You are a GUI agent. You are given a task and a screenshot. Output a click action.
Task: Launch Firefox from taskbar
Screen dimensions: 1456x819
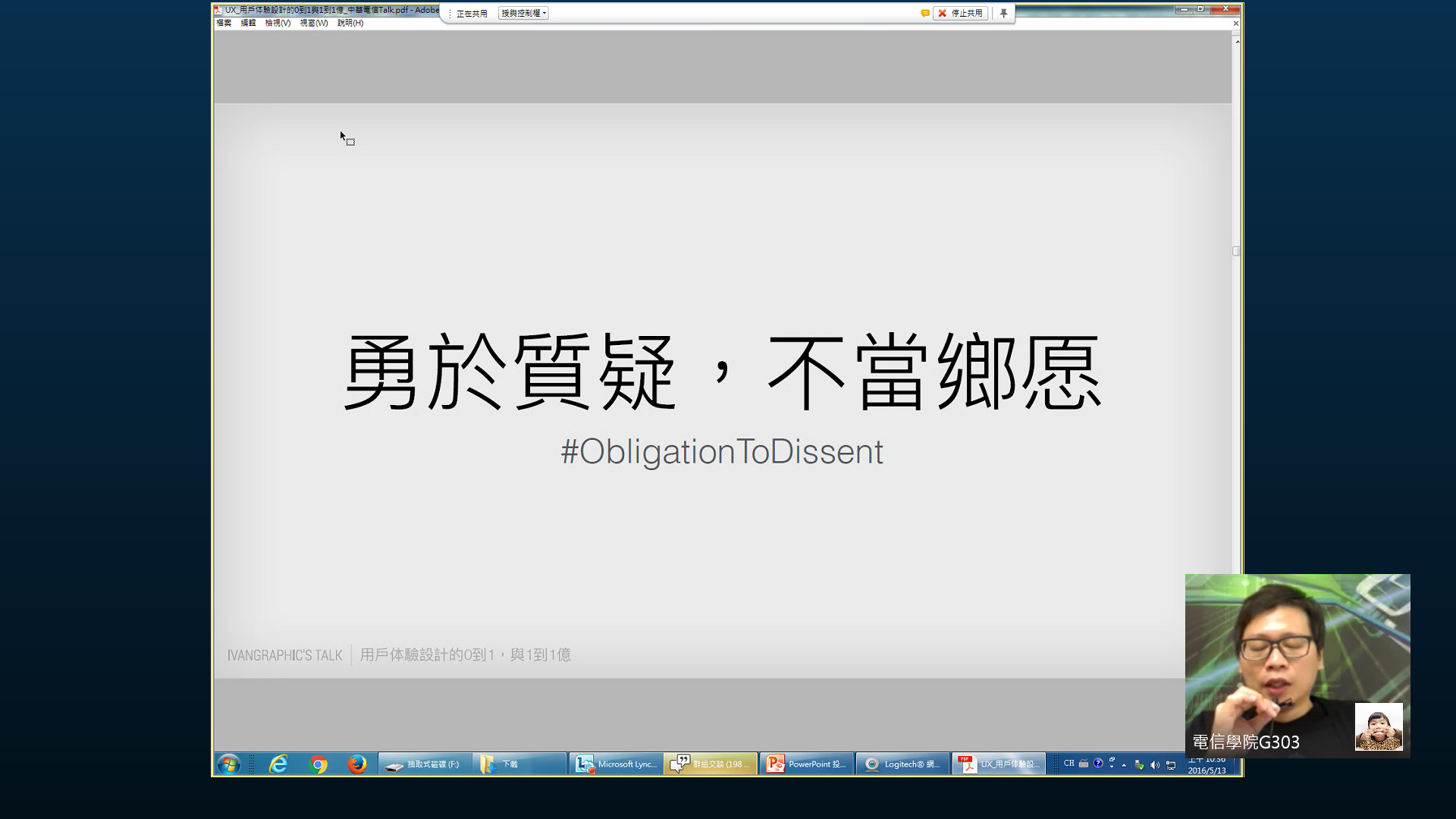pyautogui.click(x=357, y=764)
